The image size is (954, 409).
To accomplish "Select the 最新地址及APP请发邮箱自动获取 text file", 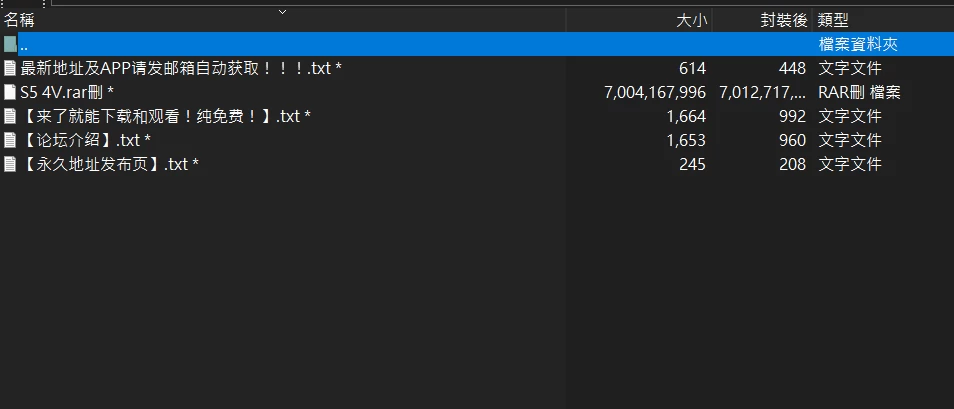I will [x=181, y=68].
